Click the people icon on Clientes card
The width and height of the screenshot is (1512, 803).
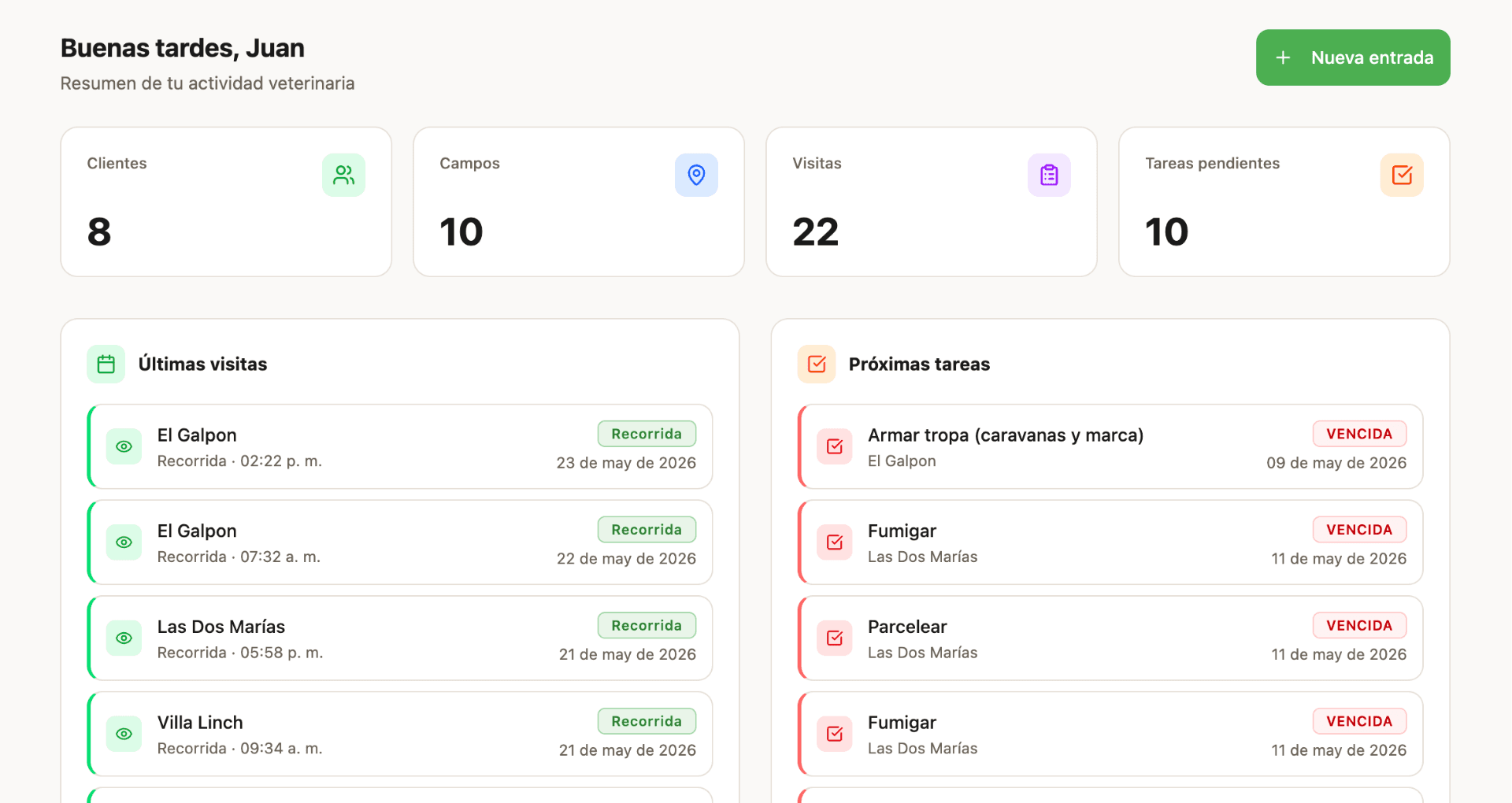(343, 175)
